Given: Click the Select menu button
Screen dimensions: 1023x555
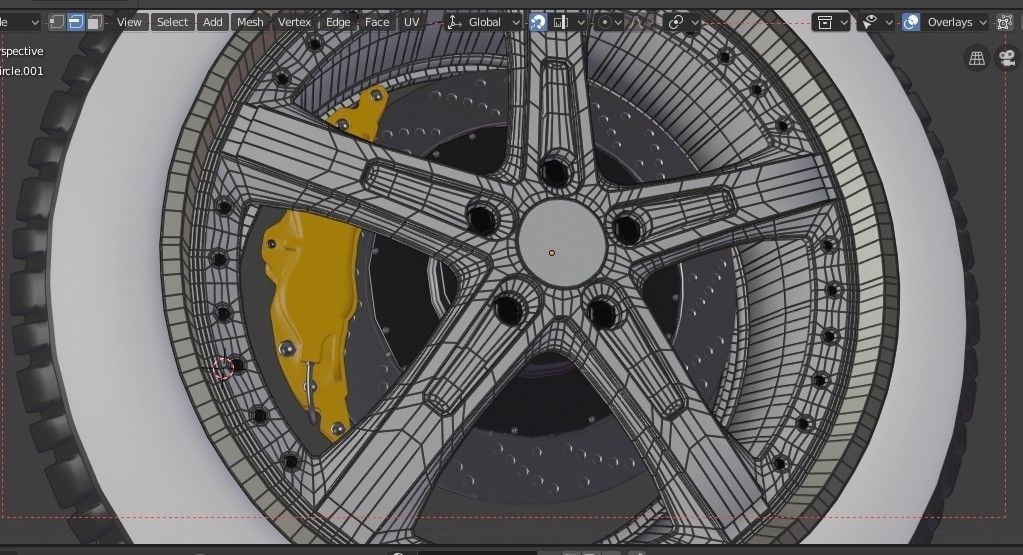Looking at the screenshot, I should [172, 22].
